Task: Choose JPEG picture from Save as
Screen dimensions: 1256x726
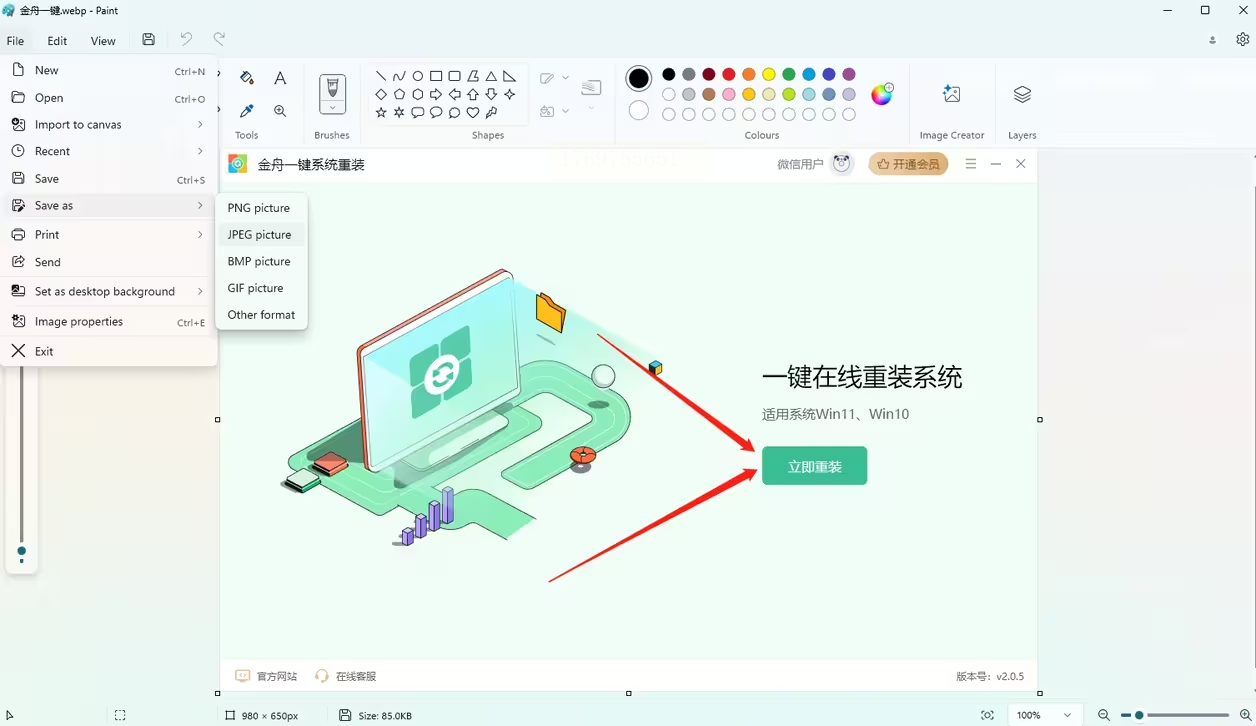Action: [x=260, y=234]
